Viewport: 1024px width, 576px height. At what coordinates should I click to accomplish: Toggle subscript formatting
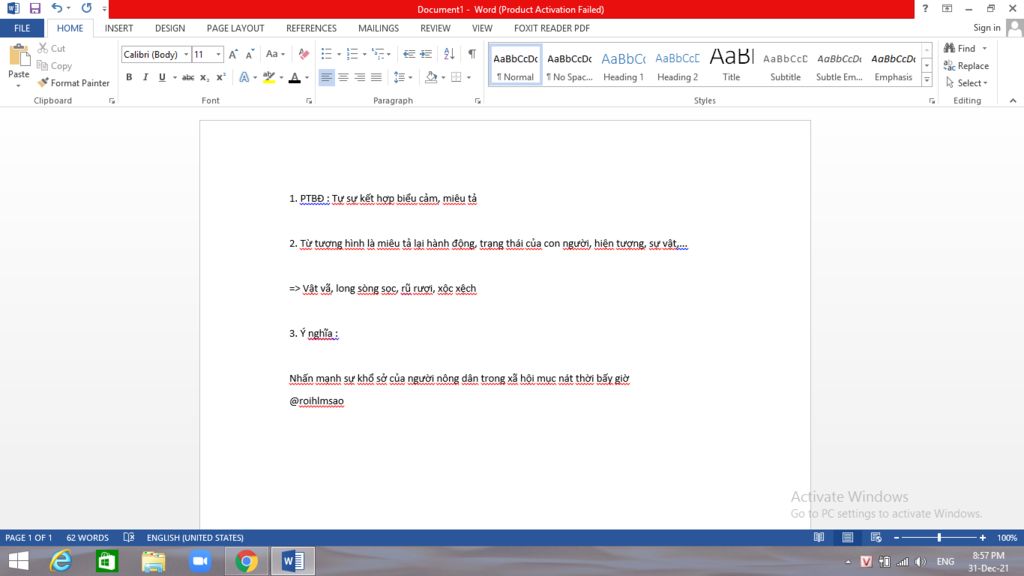[x=204, y=77]
